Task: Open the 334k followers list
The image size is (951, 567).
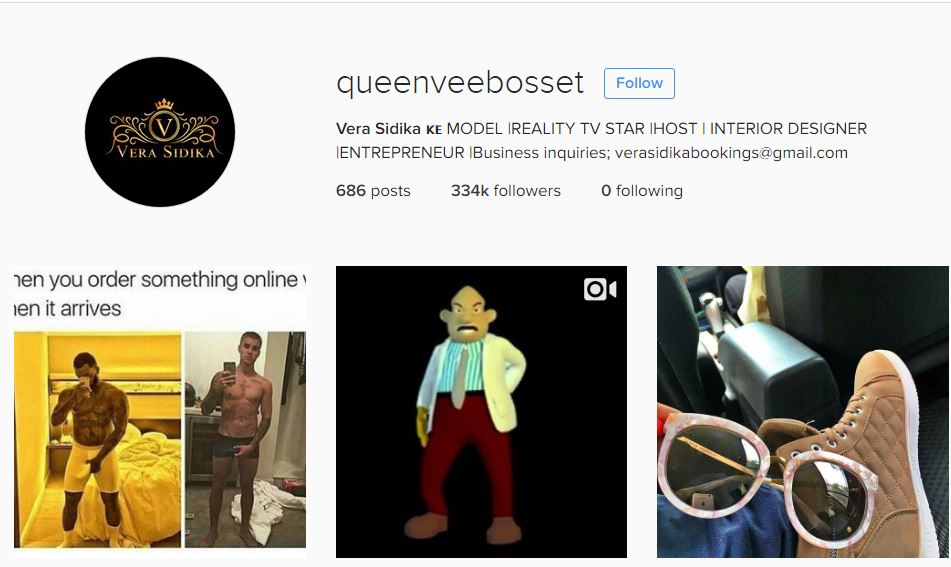Action: coord(505,190)
